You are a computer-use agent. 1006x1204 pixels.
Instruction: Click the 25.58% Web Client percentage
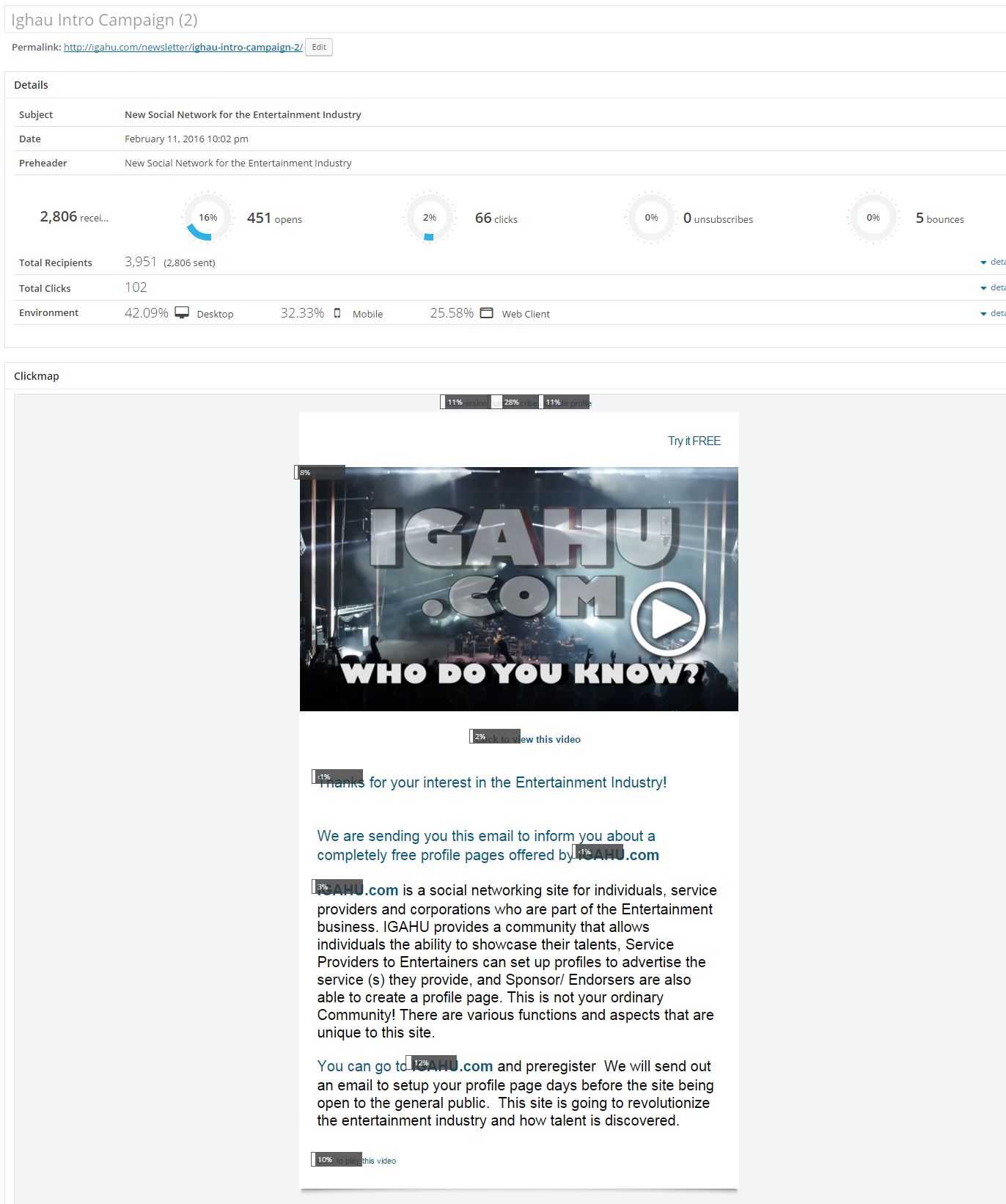click(452, 313)
